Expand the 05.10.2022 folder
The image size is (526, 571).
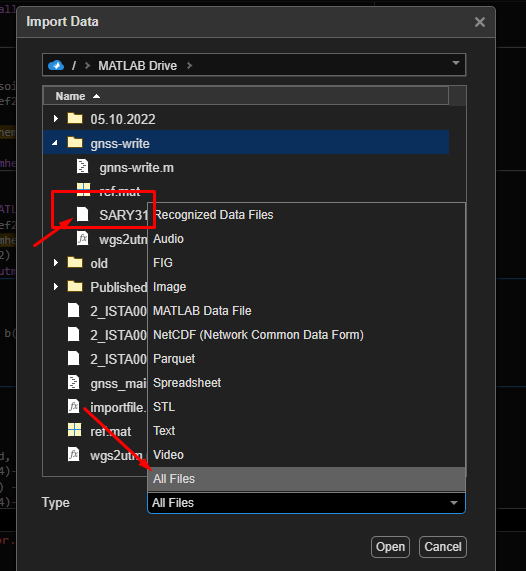point(56,119)
